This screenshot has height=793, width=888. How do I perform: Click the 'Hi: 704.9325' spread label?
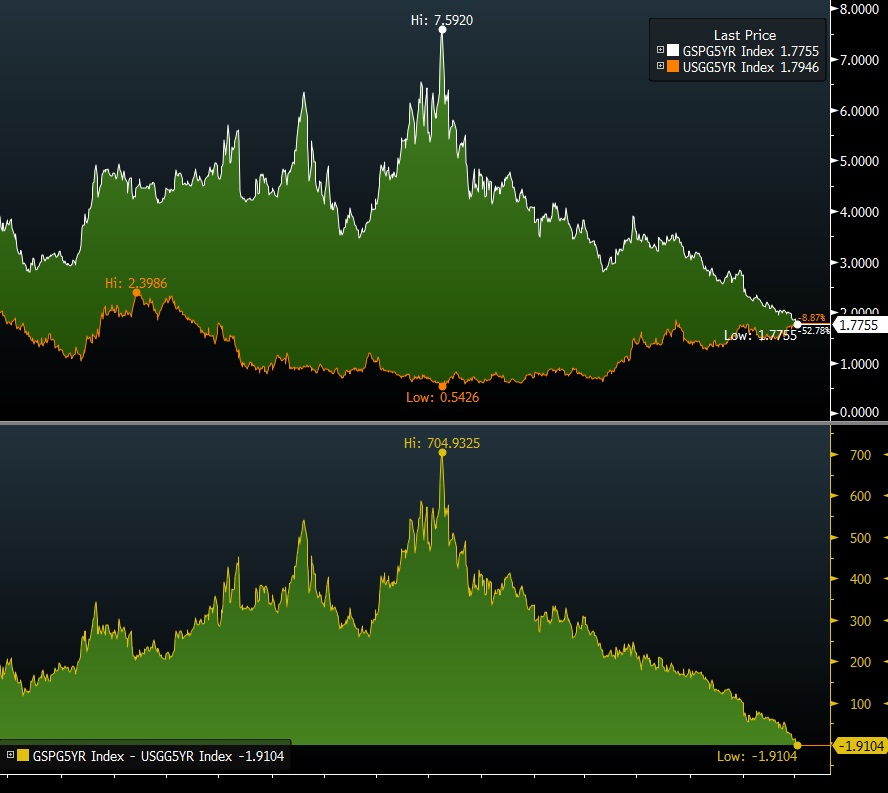coord(442,443)
